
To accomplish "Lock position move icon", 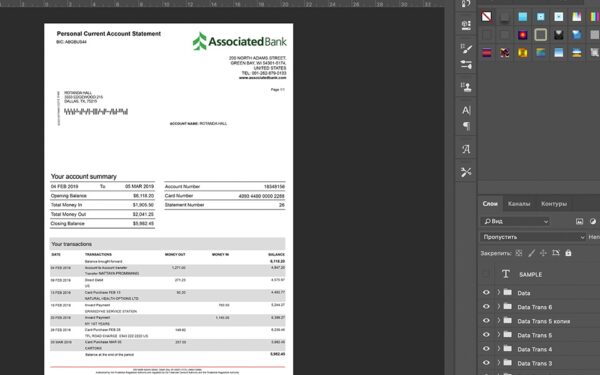I will (543, 253).
